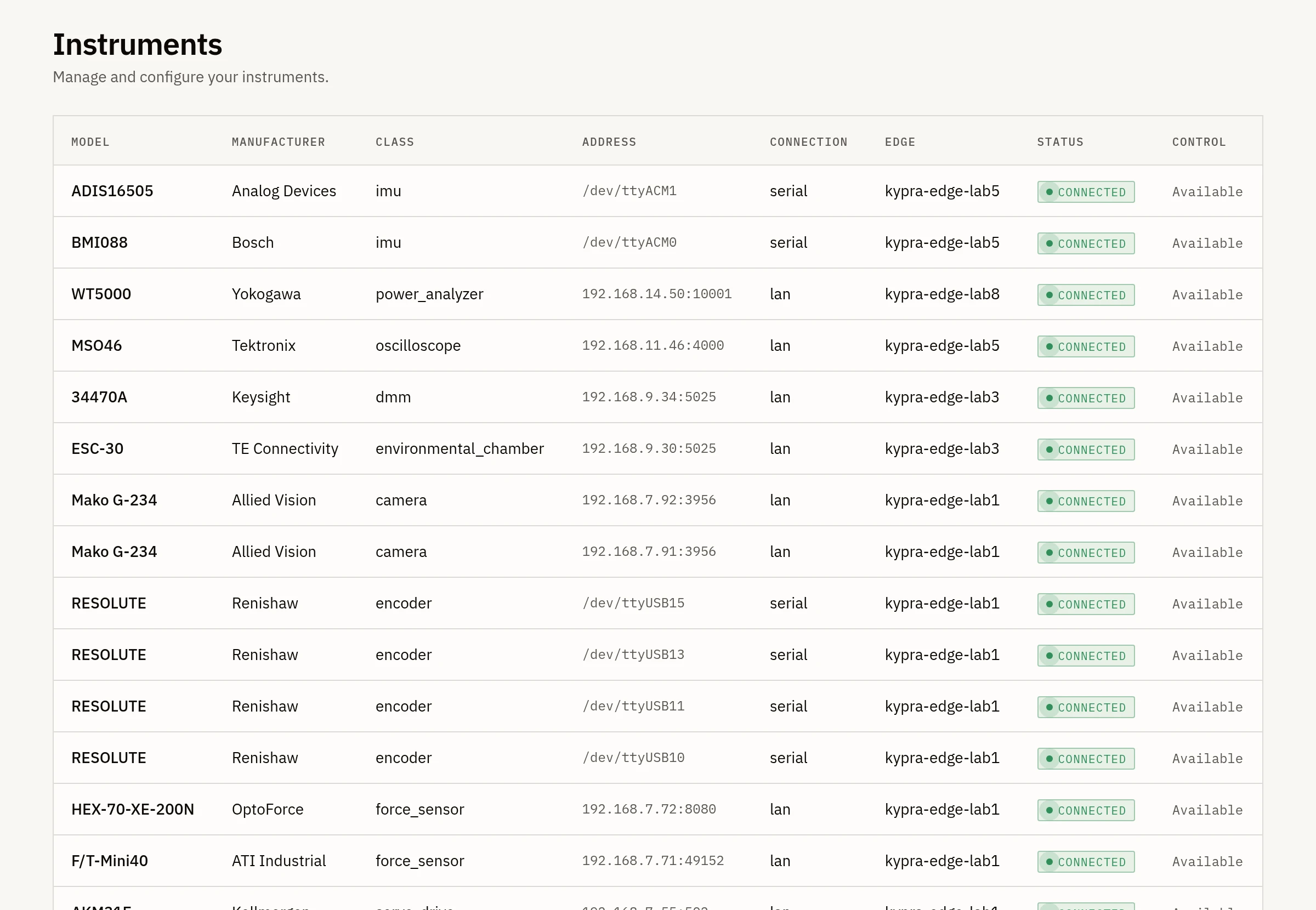The height and width of the screenshot is (910, 1316).
Task: Click address /dev/ttyUSB10
Action: pyautogui.click(x=633, y=758)
